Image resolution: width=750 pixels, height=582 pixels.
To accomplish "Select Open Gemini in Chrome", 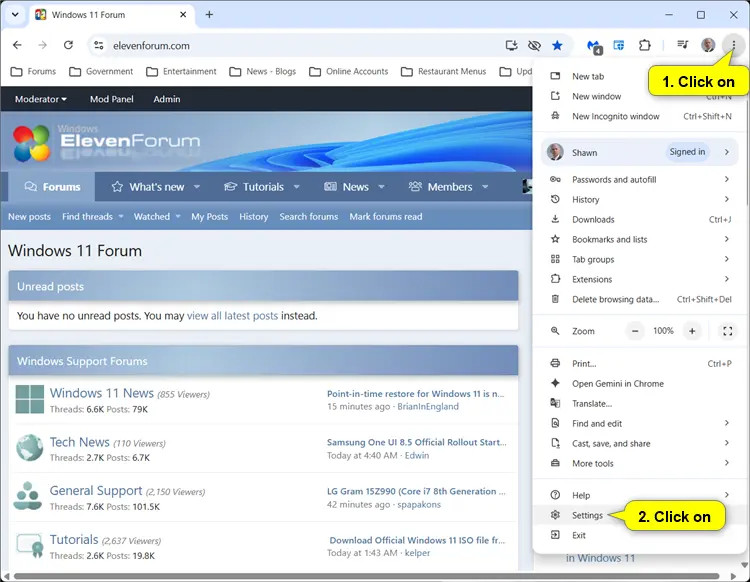I will (641, 384).
